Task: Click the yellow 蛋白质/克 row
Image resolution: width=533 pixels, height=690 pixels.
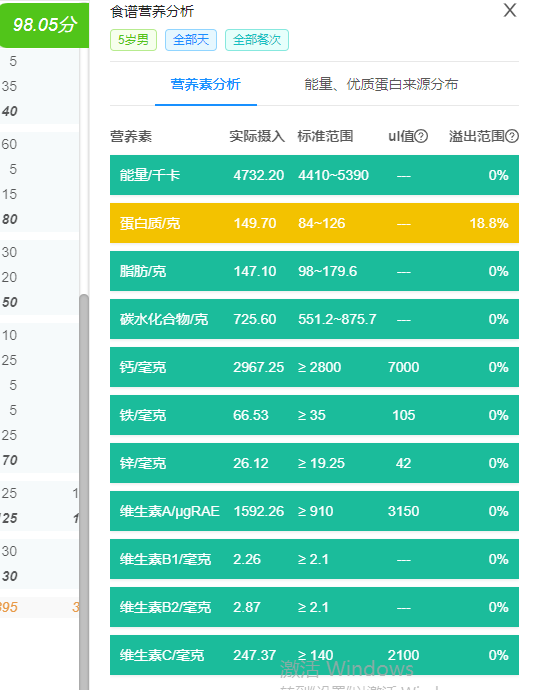Action: [314, 223]
